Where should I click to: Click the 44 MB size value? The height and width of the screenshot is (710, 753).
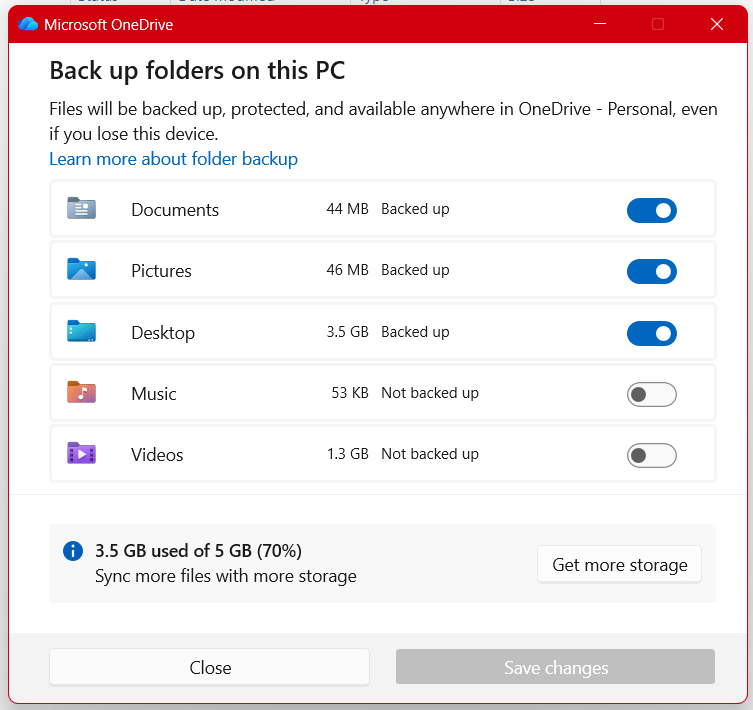(347, 209)
